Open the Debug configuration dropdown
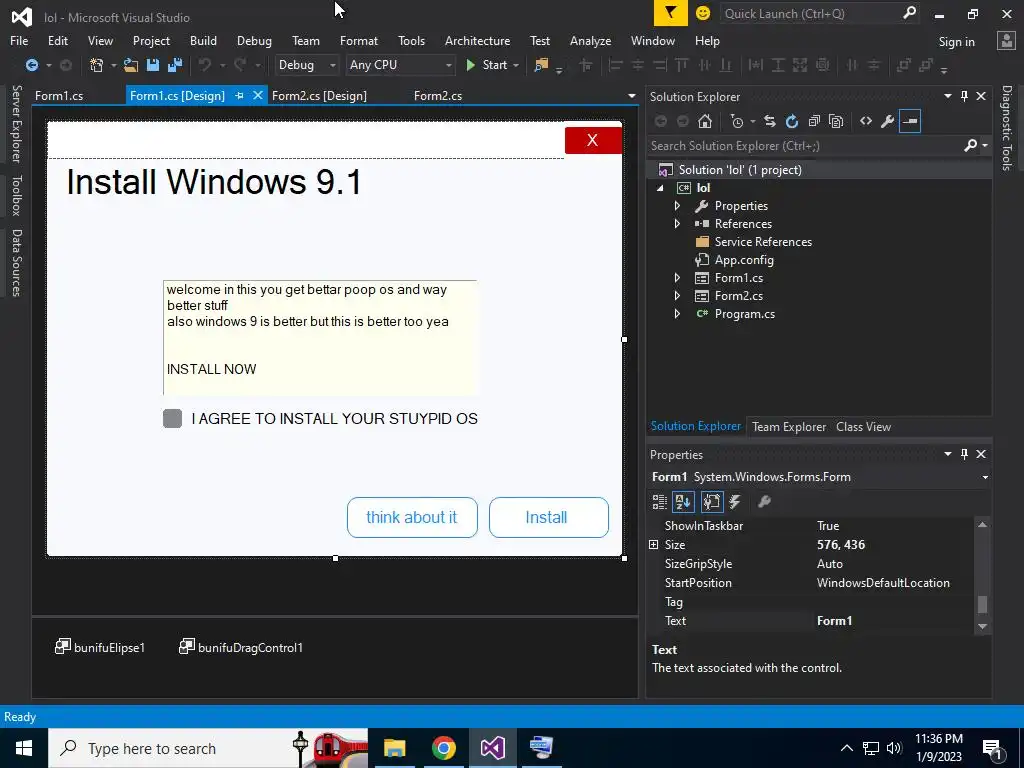 pos(306,65)
